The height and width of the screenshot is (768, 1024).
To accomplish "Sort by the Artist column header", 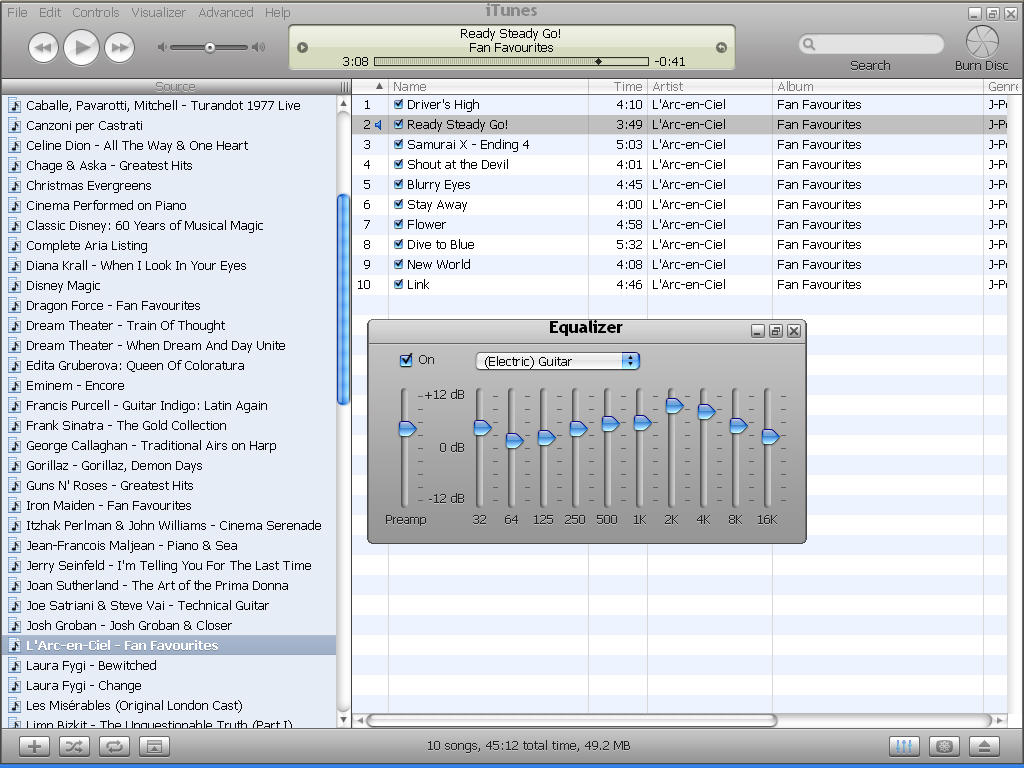I will tap(710, 86).
